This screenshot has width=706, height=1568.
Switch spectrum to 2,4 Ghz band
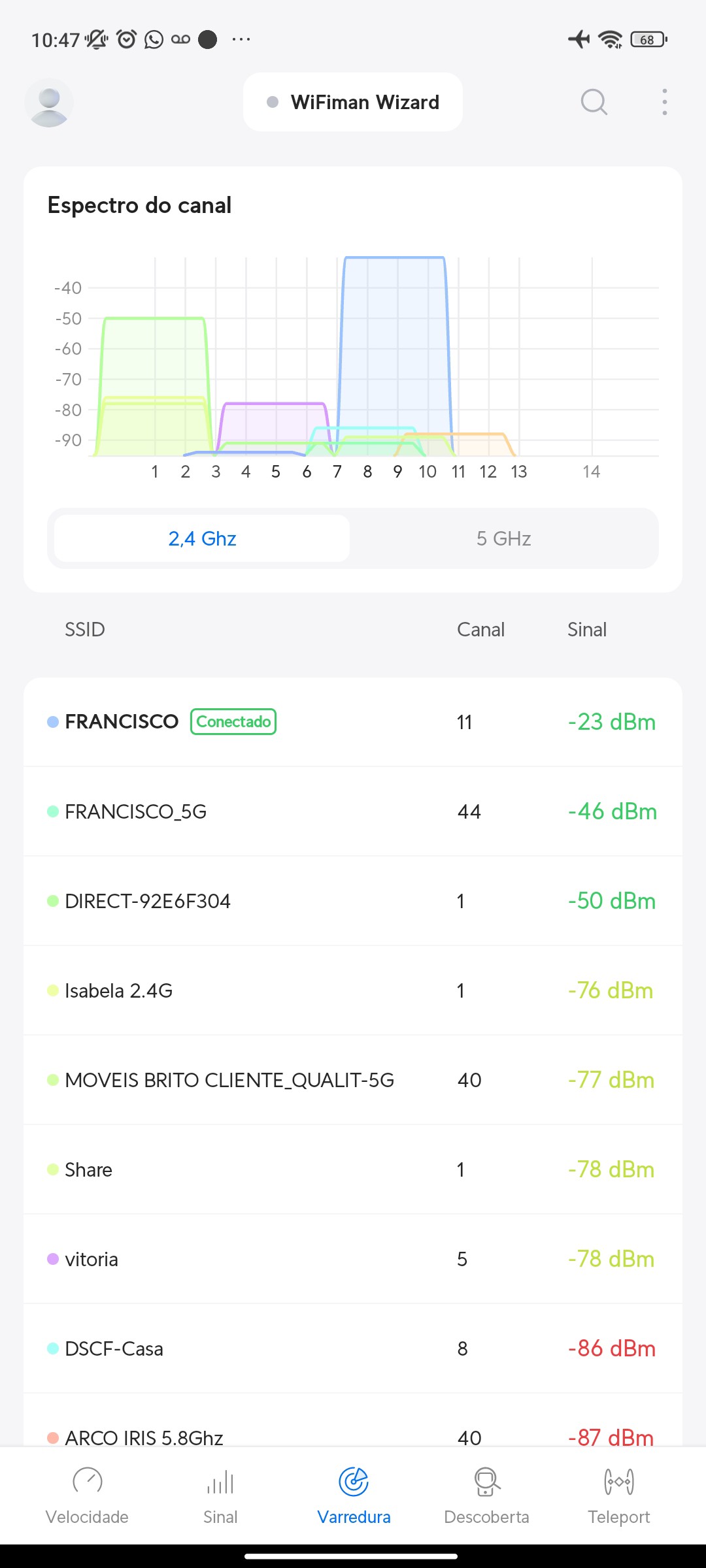[x=202, y=538]
